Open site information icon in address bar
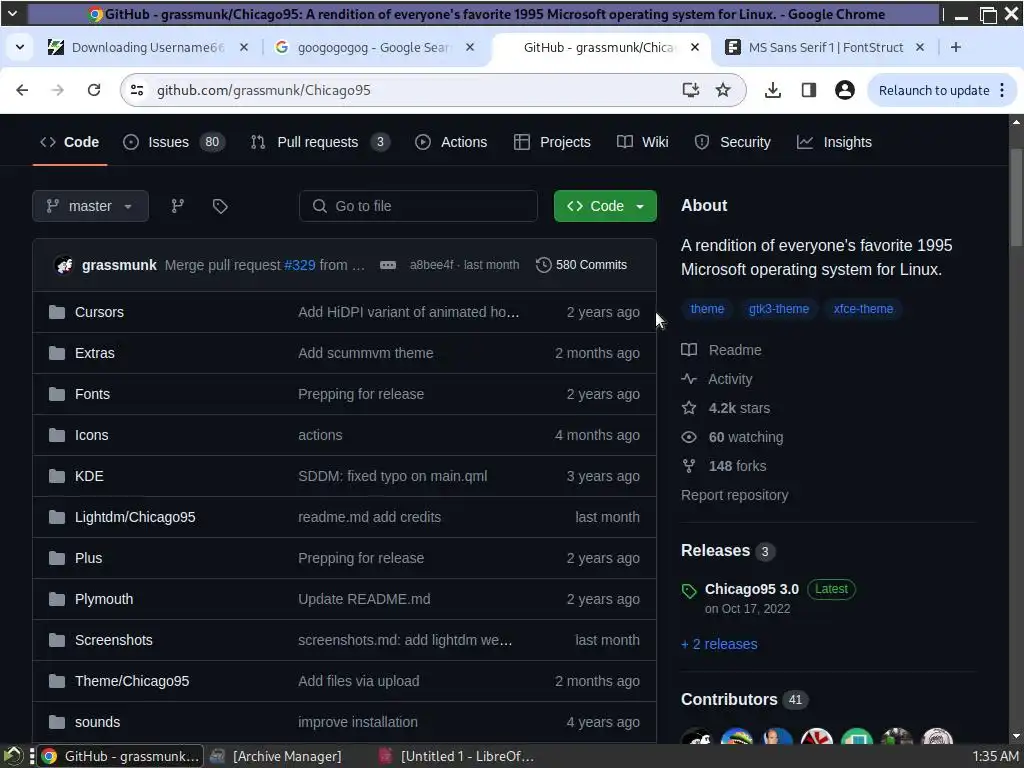1024x768 pixels. [137, 90]
